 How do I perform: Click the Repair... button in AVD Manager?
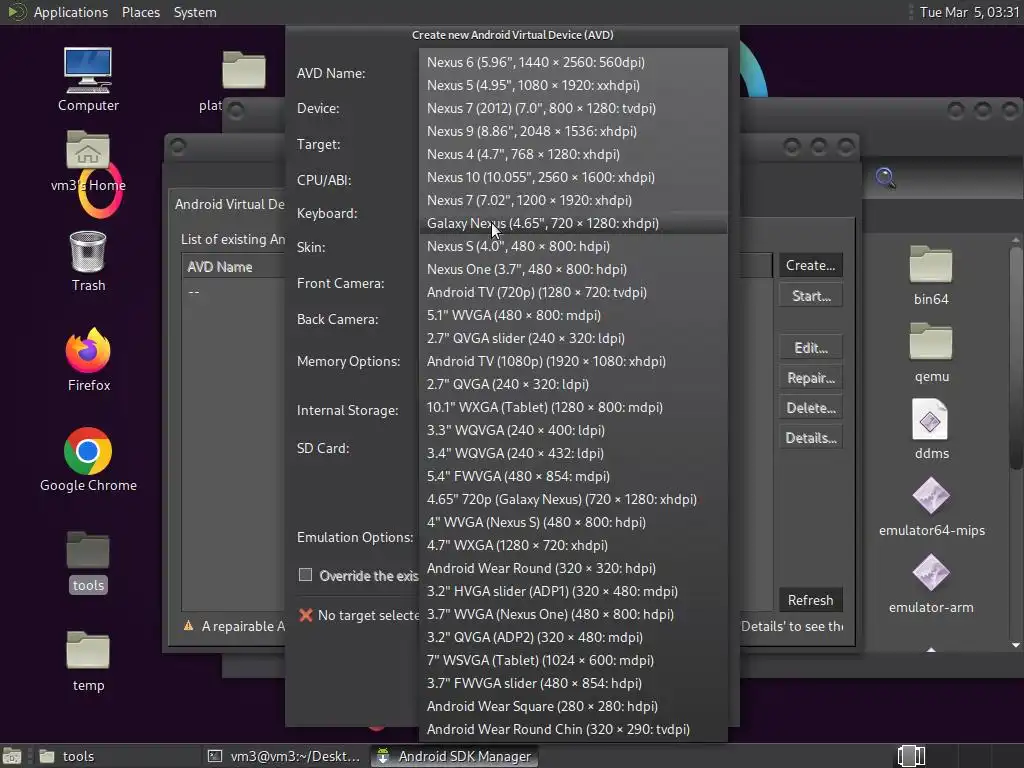[x=810, y=377]
